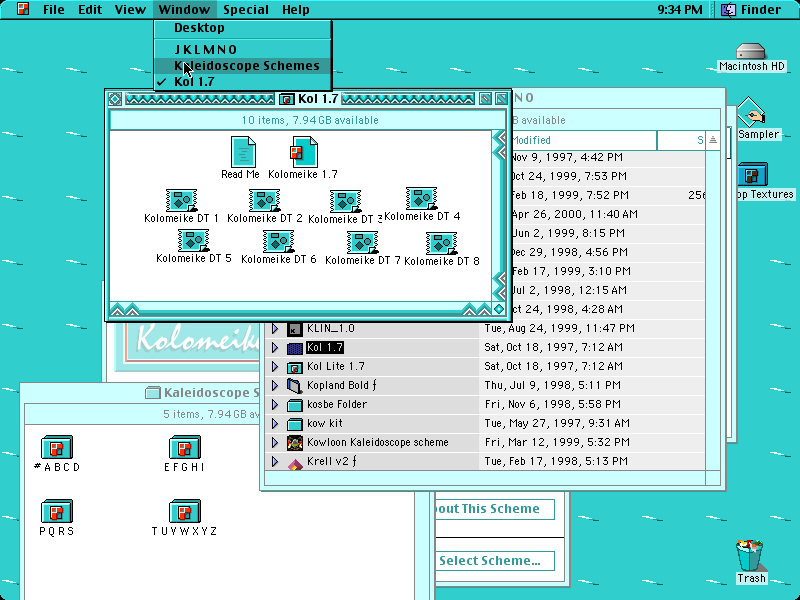Select the Kolomeike DT 6 icon
The width and height of the screenshot is (800, 600).
(279, 241)
